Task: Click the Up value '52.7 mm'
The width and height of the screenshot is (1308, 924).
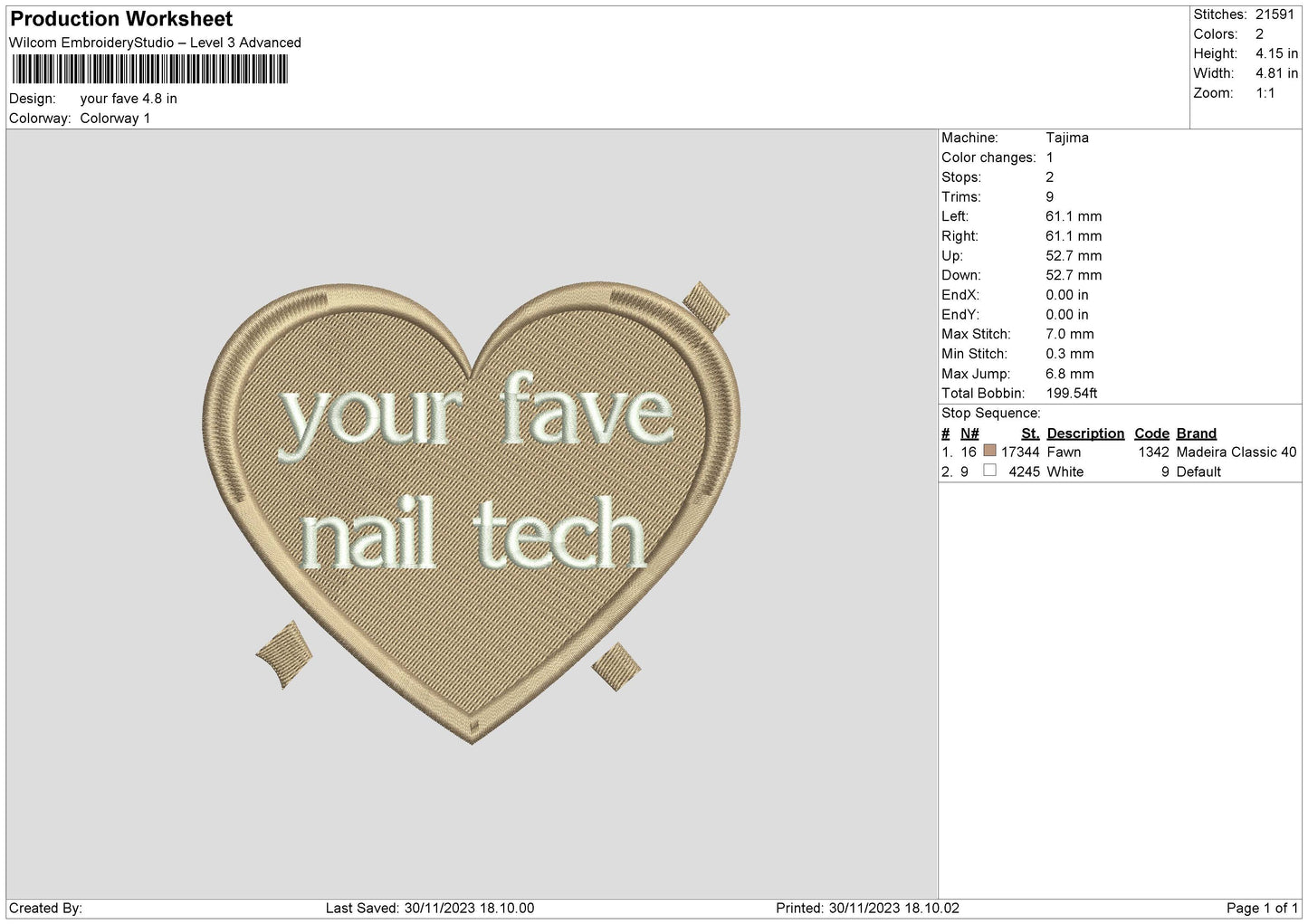Action: coord(1074,255)
